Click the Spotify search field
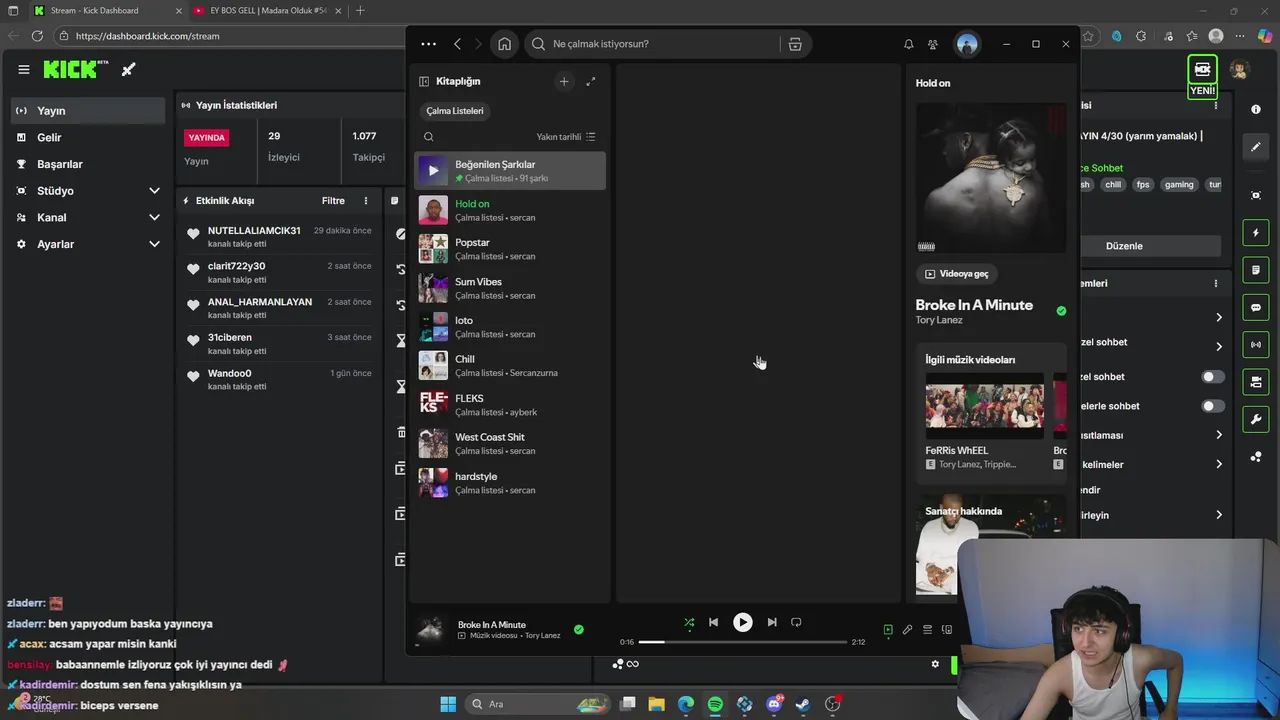 click(655, 44)
